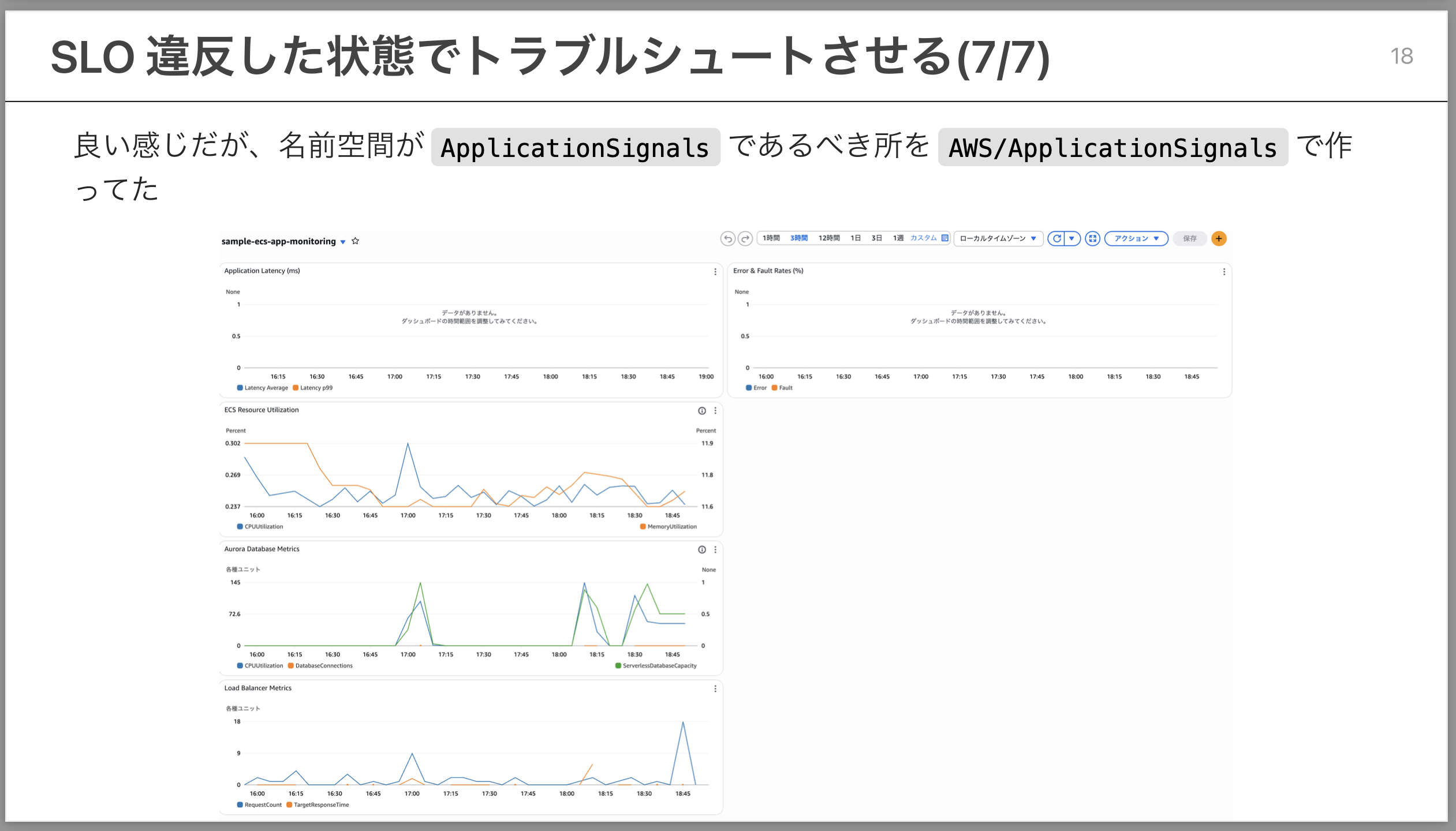Screen dimensions: 1456x831
Task: Open the ECS Resource Utilization three-dot menu
Action: tap(715, 410)
